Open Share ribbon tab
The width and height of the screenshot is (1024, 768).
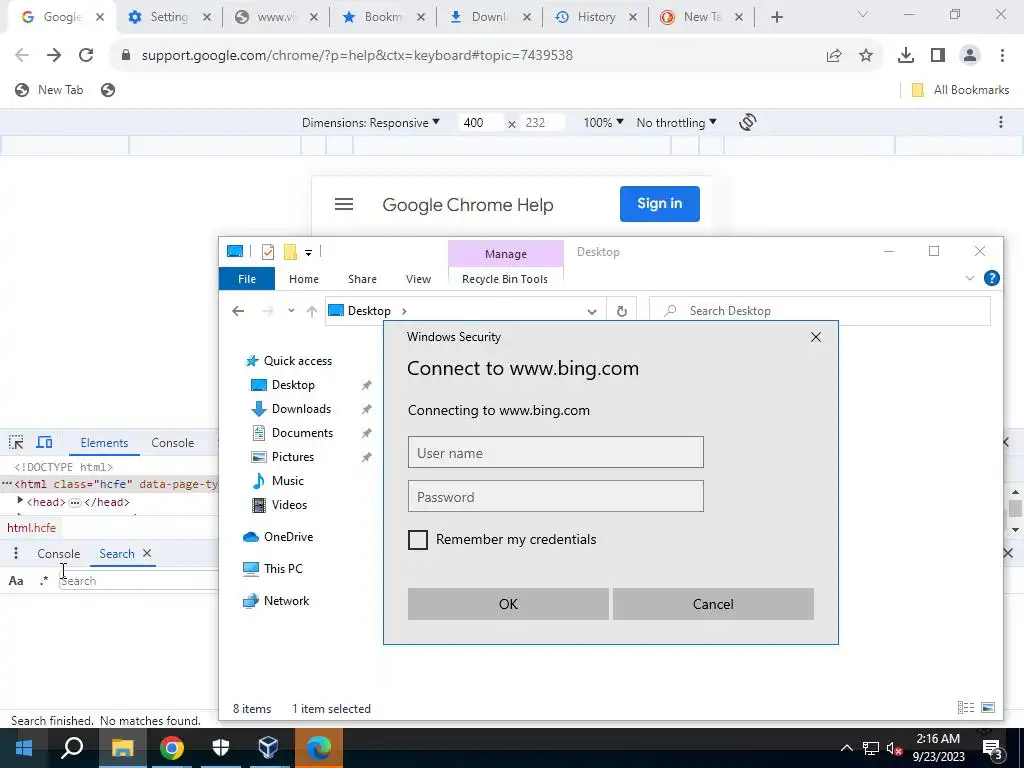pyautogui.click(x=362, y=279)
